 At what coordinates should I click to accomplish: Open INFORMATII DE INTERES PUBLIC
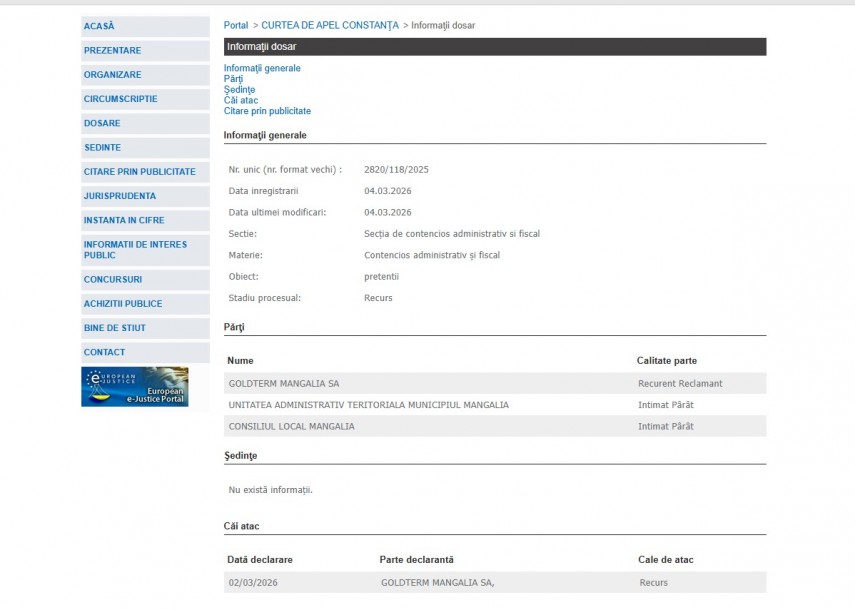pos(135,250)
